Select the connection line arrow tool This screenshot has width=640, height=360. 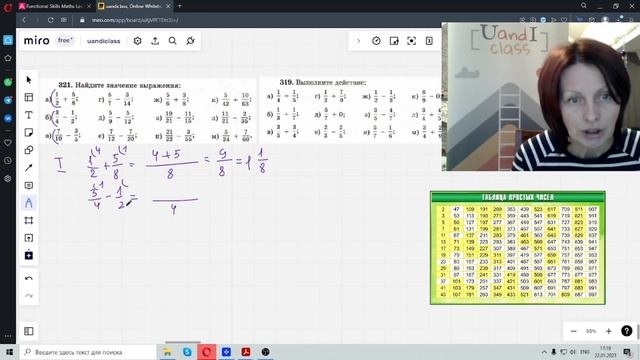click(29, 168)
